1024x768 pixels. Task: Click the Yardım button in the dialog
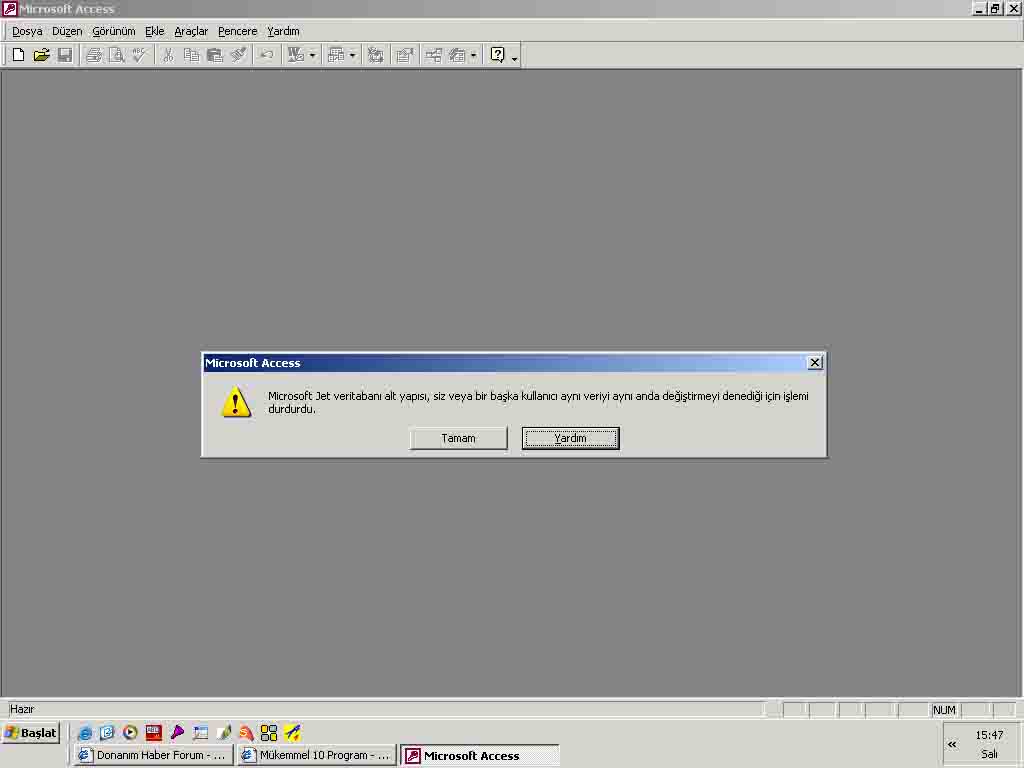click(571, 438)
